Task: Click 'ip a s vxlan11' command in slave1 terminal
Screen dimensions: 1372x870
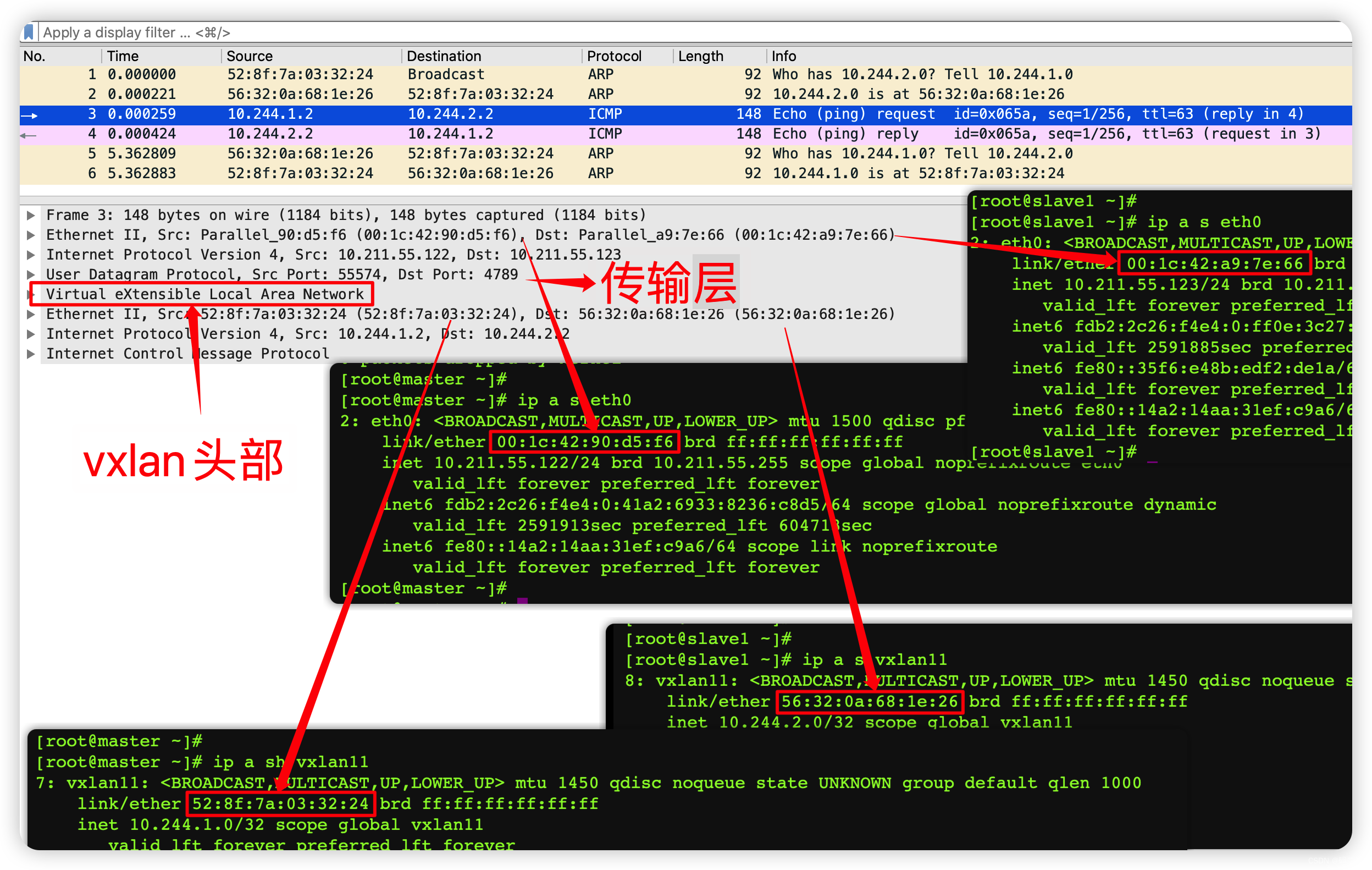Action: [x=875, y=659]
